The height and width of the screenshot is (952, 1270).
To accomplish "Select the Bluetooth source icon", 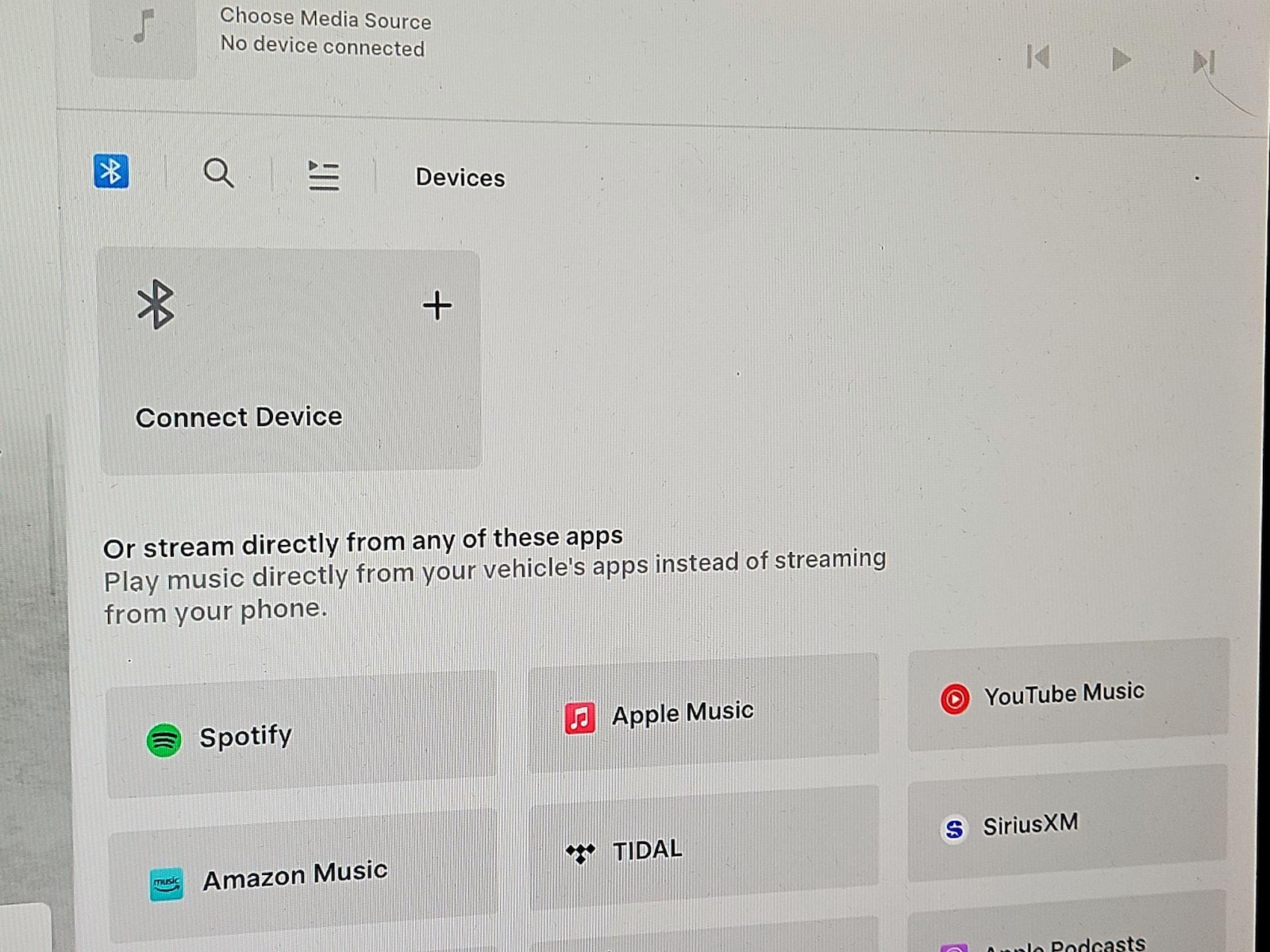I will pyautogui.click(x=111, y=171).
